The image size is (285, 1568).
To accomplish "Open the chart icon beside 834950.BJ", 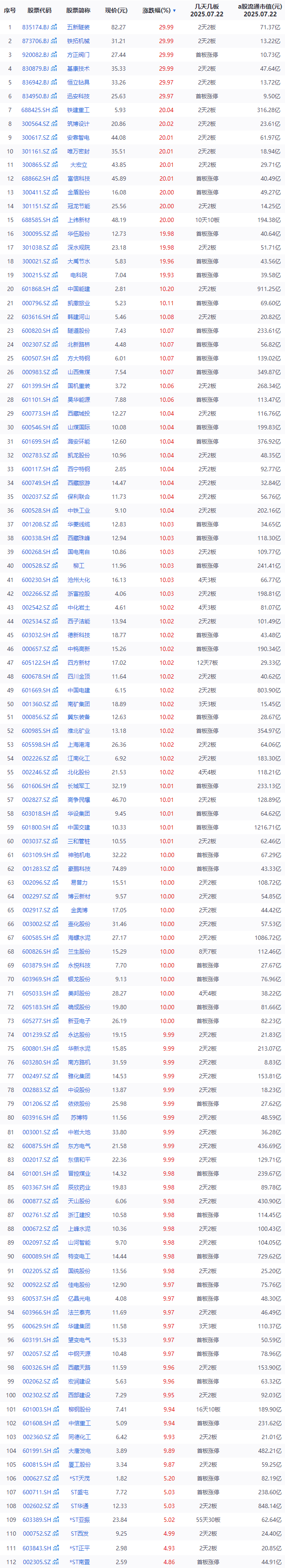I will [x=55, y=96].
